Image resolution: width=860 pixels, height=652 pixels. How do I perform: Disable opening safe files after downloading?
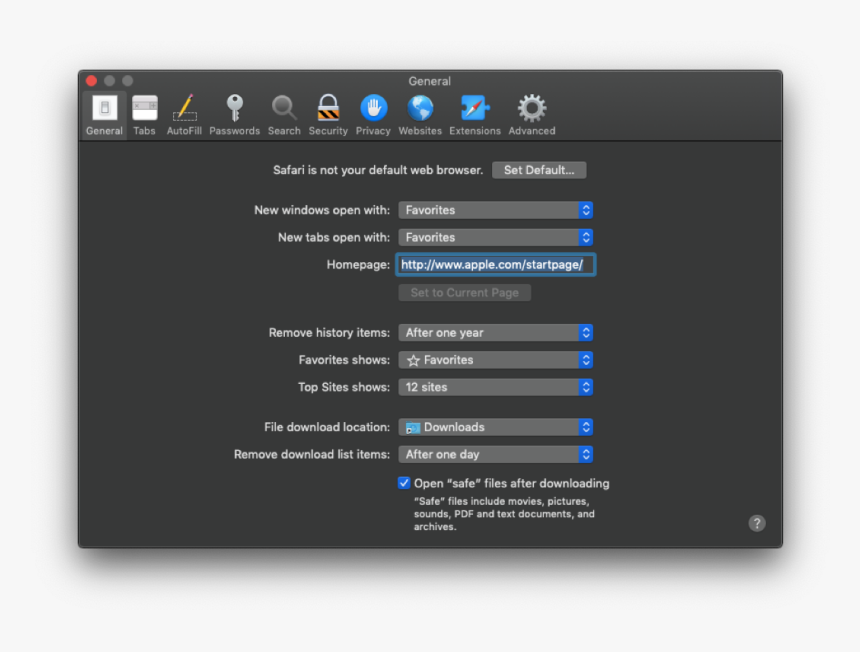tap(403, 483)
